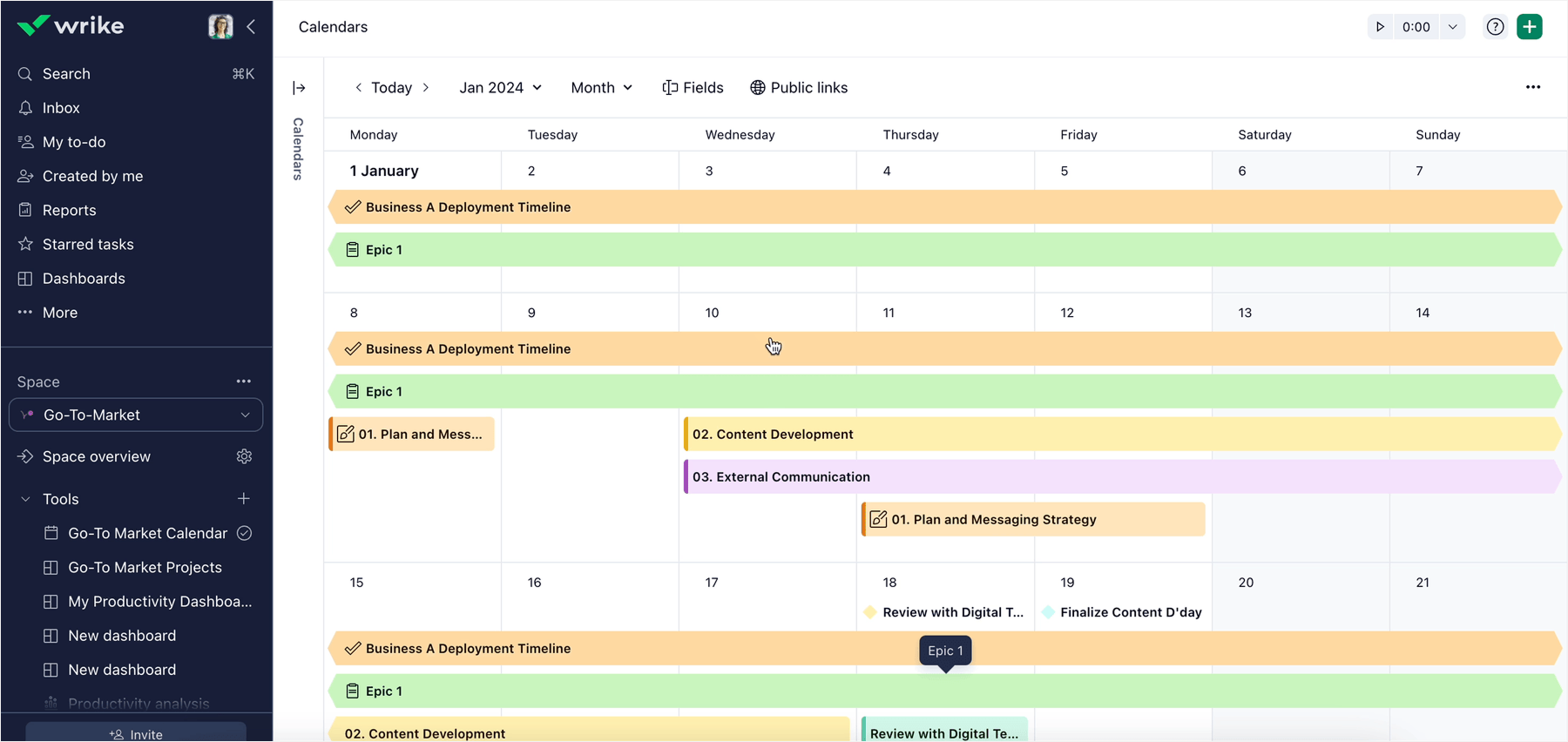Viewport: 1568px width, 742px height.
Task: Open the timer dropdown arrow
Action: click(1452, 27)
